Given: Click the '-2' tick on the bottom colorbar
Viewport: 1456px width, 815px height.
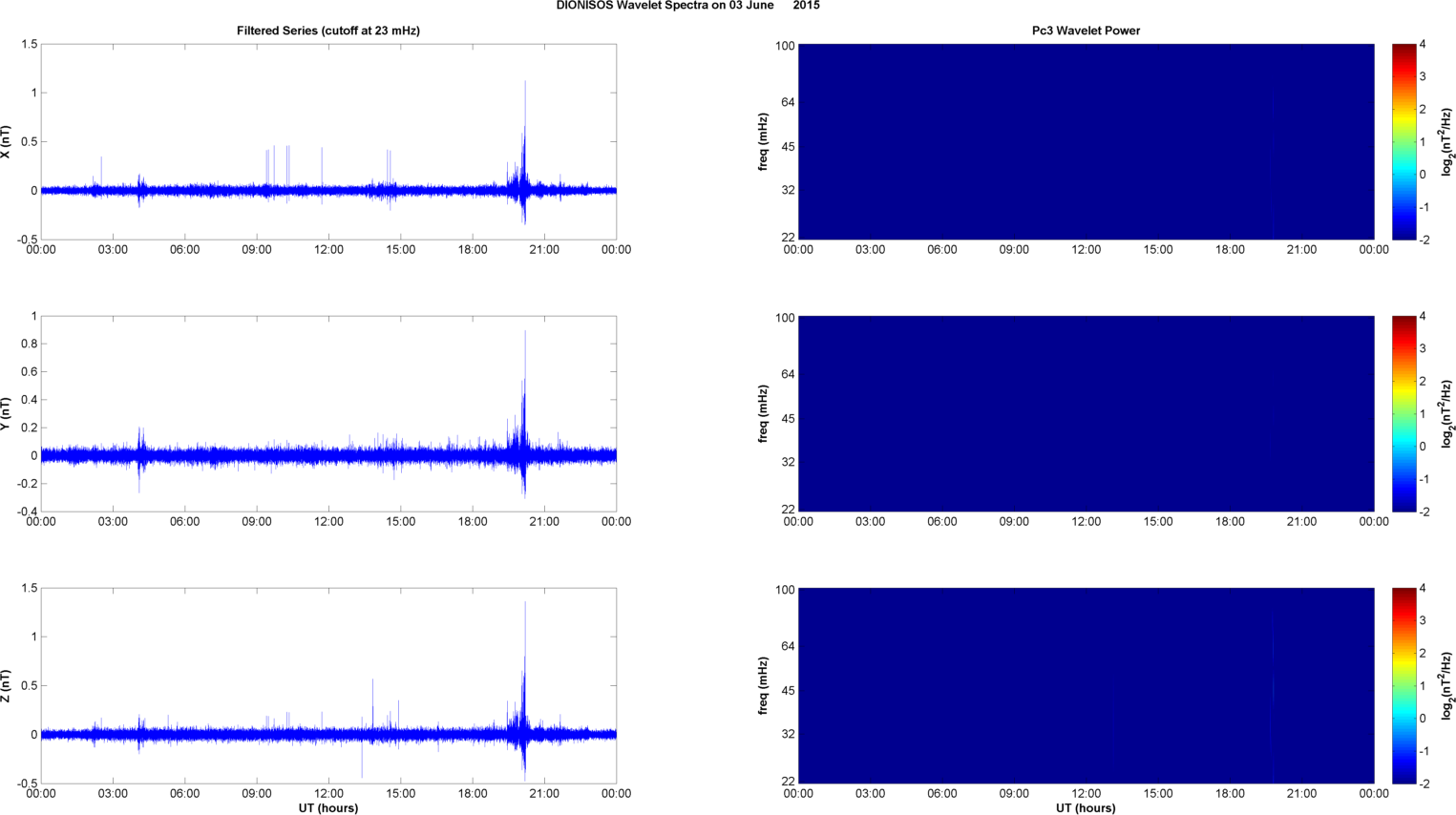Looking at the screenshot, I should click(1424, 784).
